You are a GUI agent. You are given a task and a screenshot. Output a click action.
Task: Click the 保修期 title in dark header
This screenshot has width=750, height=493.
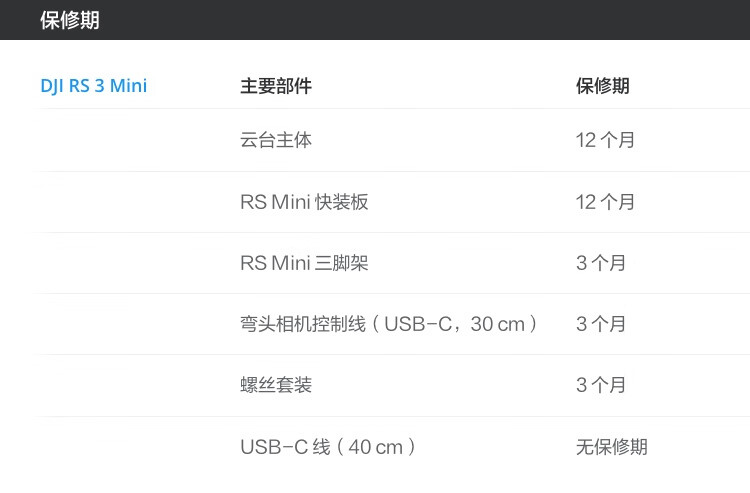click(70, 20)
